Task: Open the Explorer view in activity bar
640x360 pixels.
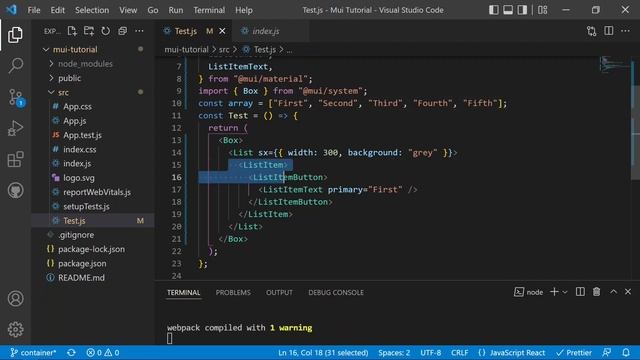Action: pyautogui.click(x=15, y=35)
